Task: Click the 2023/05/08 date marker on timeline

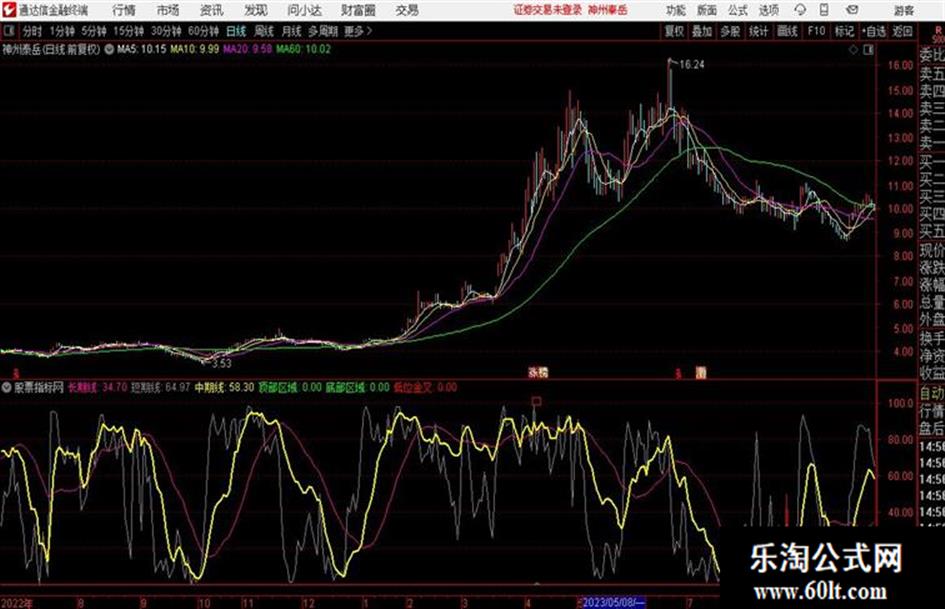Action: [612, 602]
